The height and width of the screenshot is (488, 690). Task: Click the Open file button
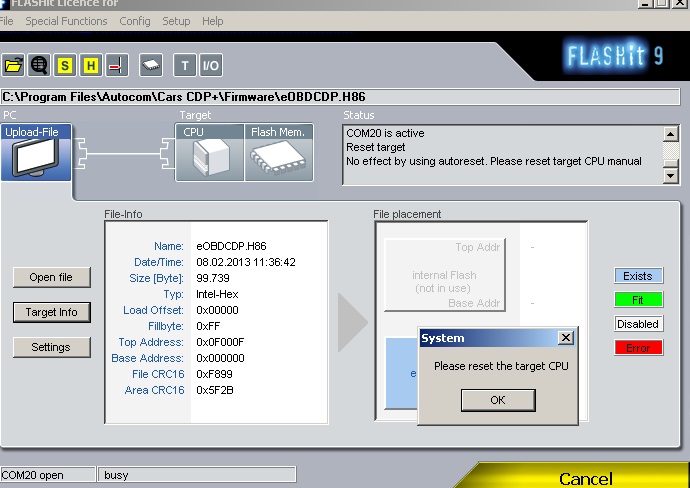51,277
